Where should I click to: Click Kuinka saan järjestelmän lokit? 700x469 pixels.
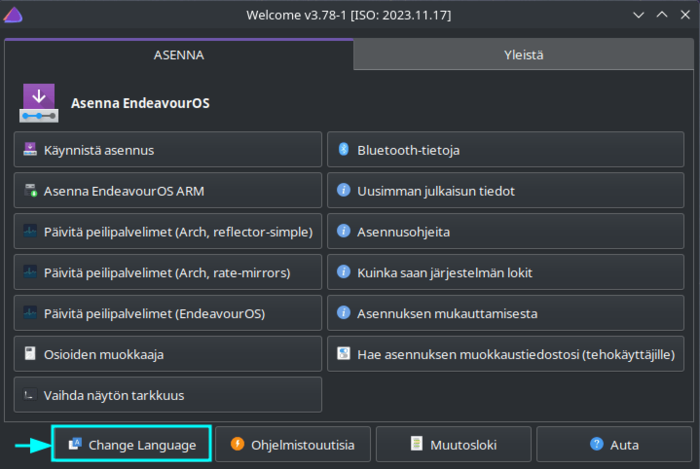click(x=508, y=272)
